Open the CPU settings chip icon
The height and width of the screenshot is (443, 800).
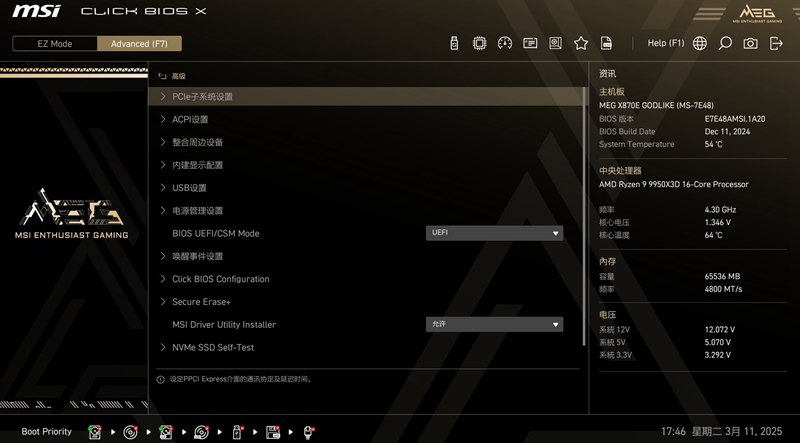pos(479,43)
